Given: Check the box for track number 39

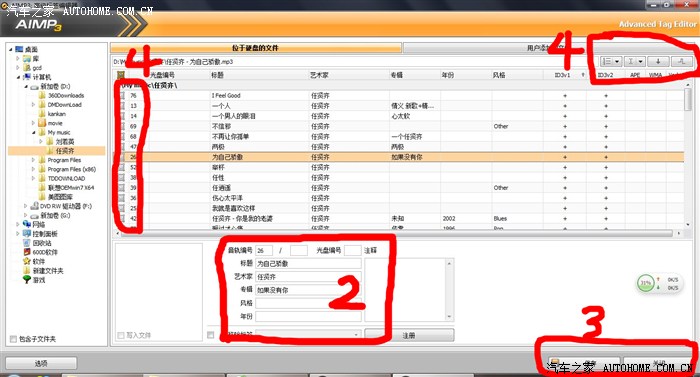Looking at the screenshot, I should pyautogui.click(x=122, y=188).
